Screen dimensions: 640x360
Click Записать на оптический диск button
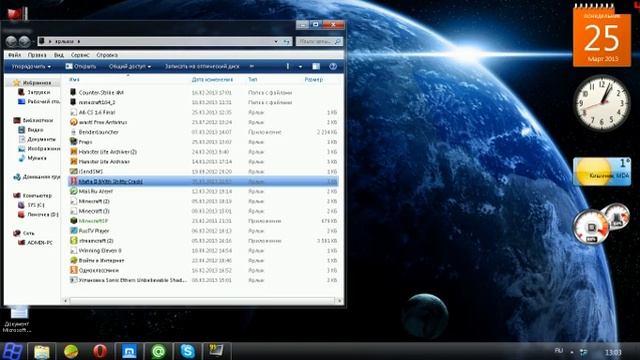pyautogui.click(x=202, y=67)
